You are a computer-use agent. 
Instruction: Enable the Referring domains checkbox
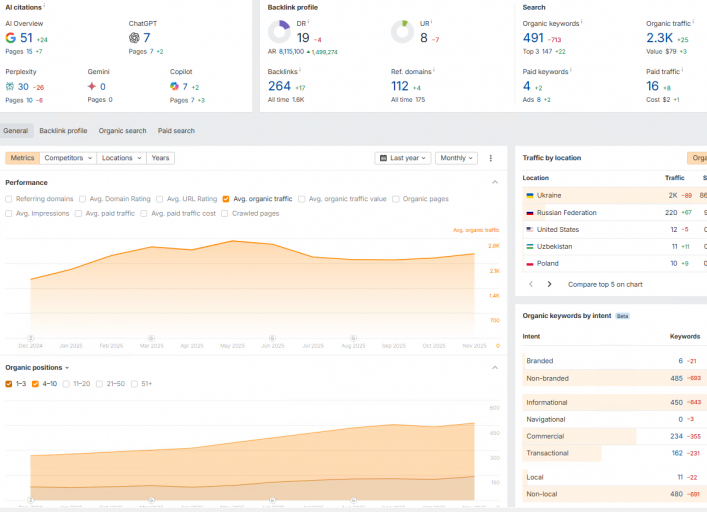pyautogui.click(x=9, y=199)
